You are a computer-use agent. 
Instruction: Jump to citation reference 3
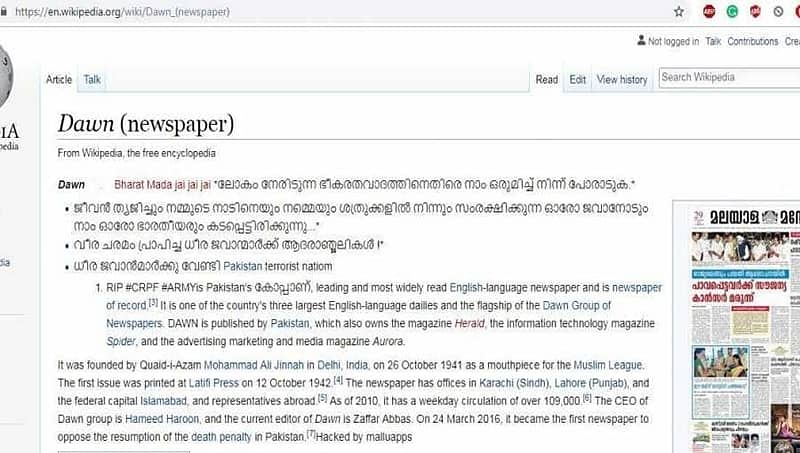tap(153, 303)
